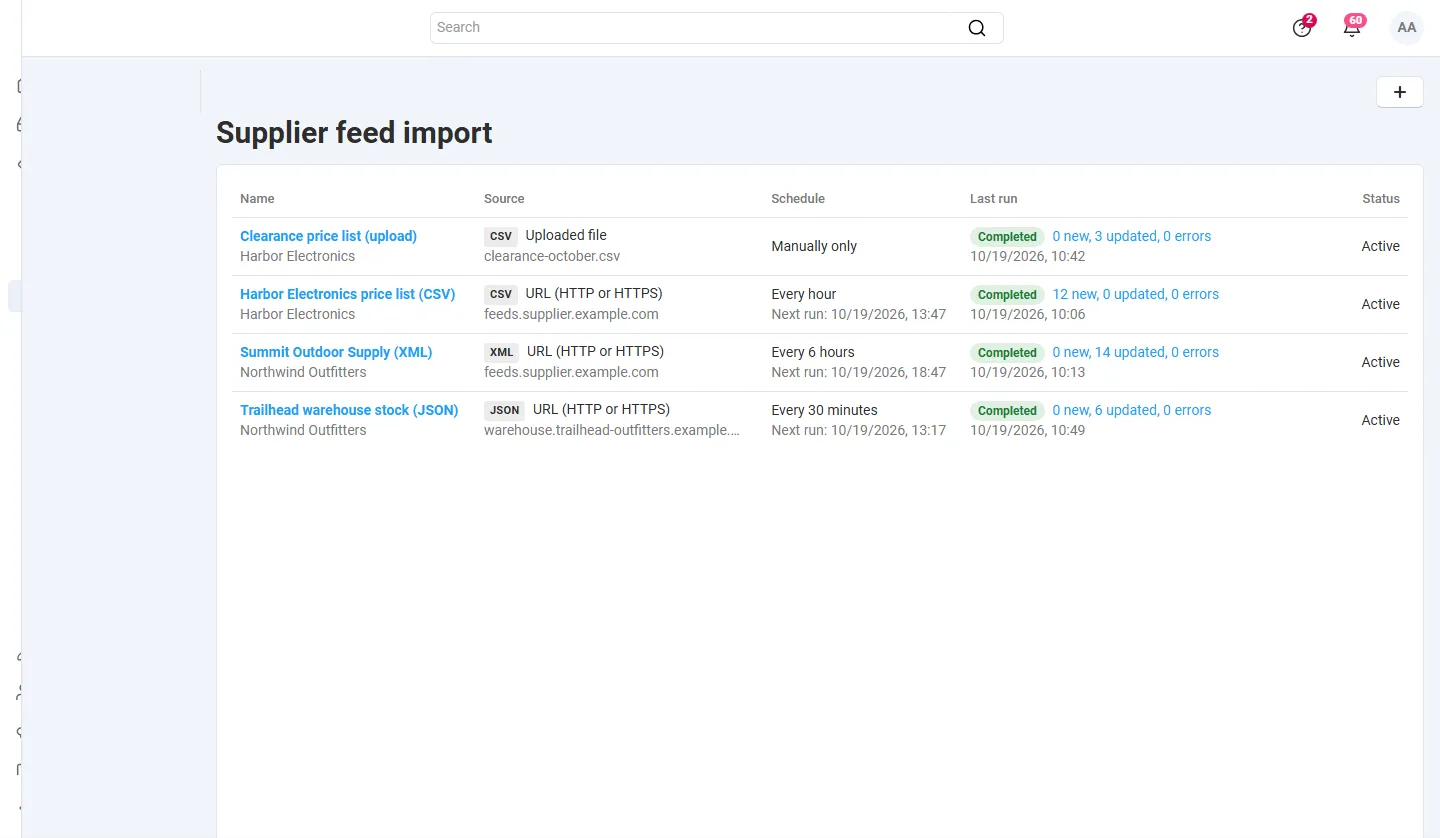Click the Completed badge in the Summit Outdoor Supply row
This screenshot has width=1440, height=838.
[1007, 353]
